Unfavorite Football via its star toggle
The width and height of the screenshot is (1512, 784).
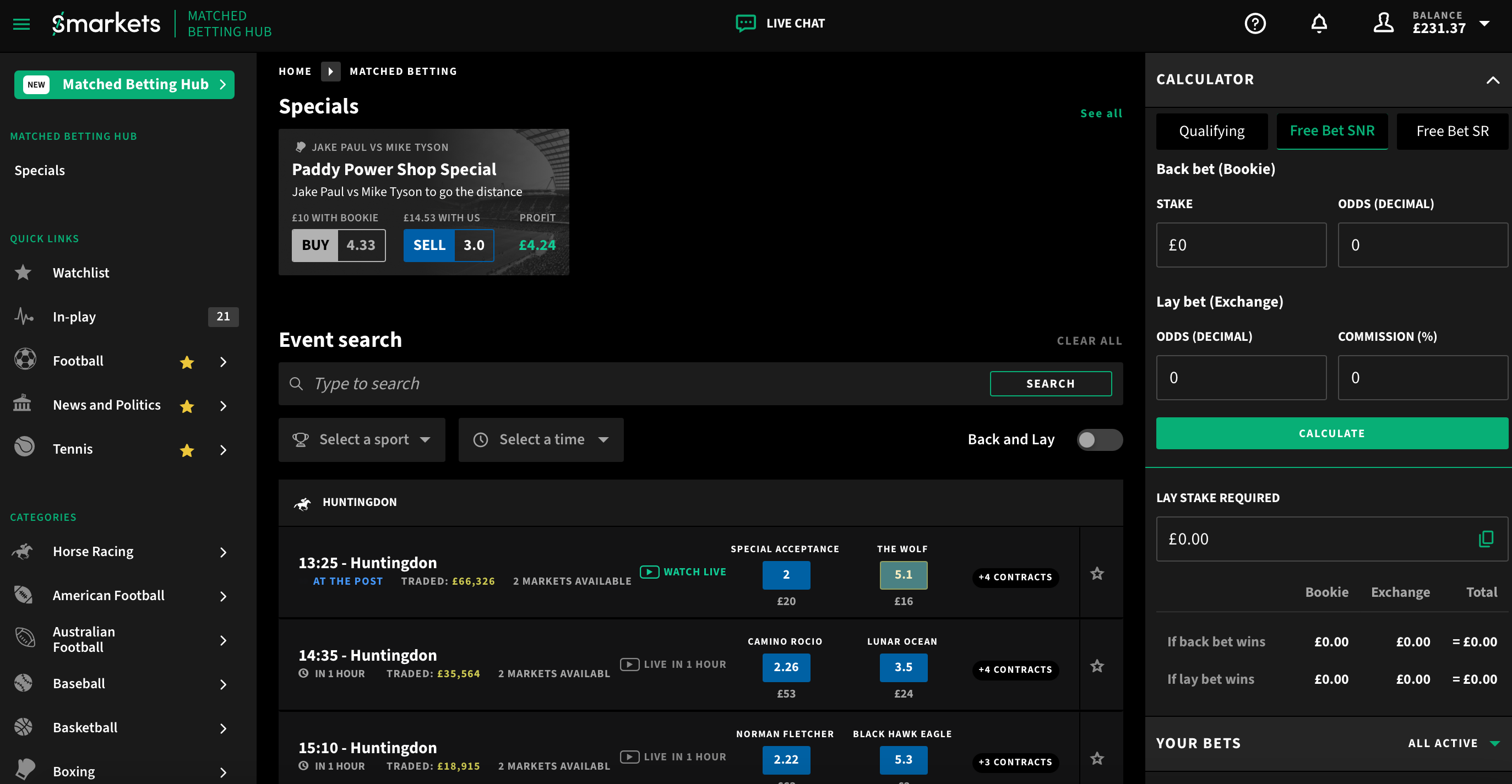click(187, 363)
